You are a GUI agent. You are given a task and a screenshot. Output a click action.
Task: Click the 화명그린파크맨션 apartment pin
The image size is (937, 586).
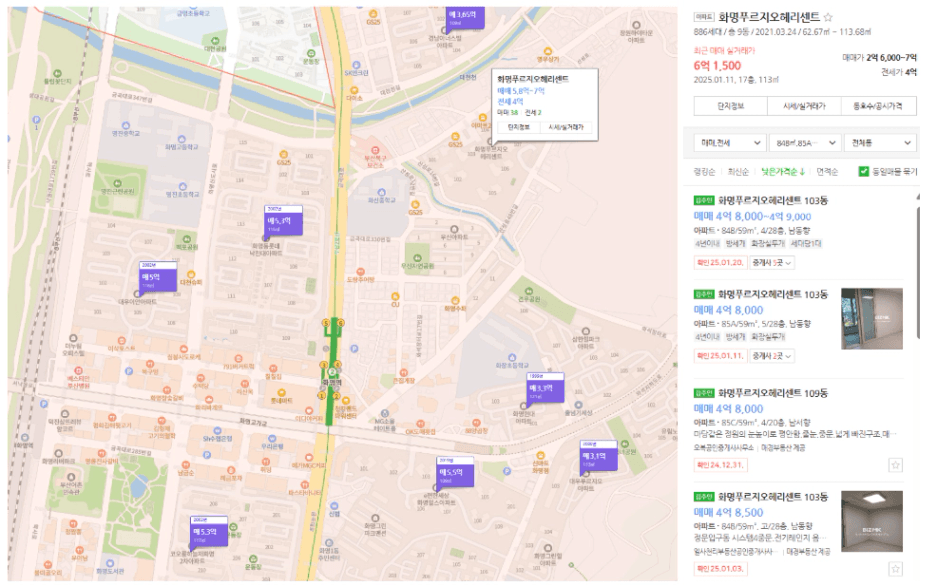[375, 518]
